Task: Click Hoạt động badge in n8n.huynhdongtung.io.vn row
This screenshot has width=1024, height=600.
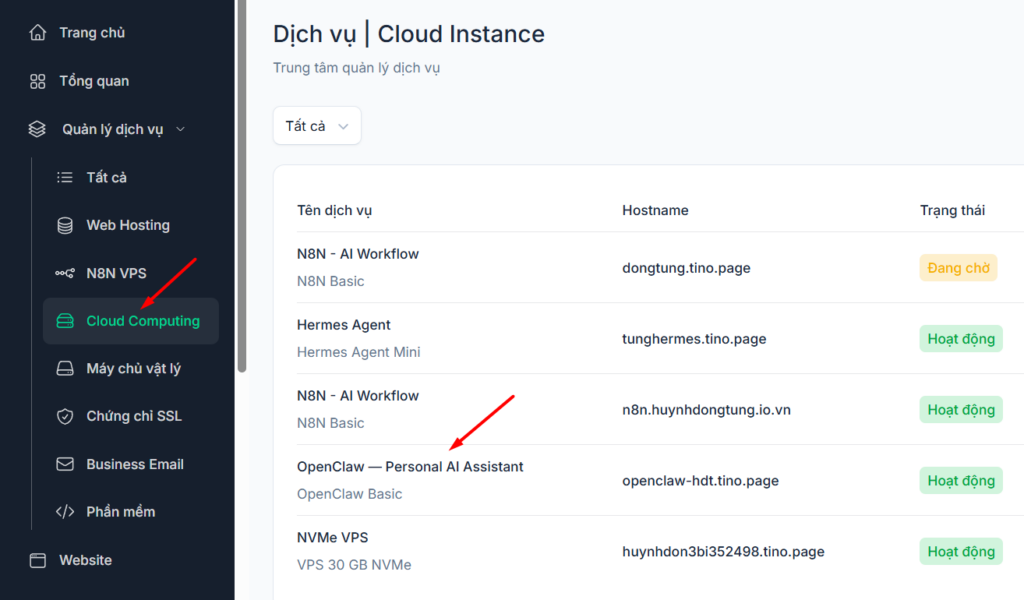Action: [961, 410]
